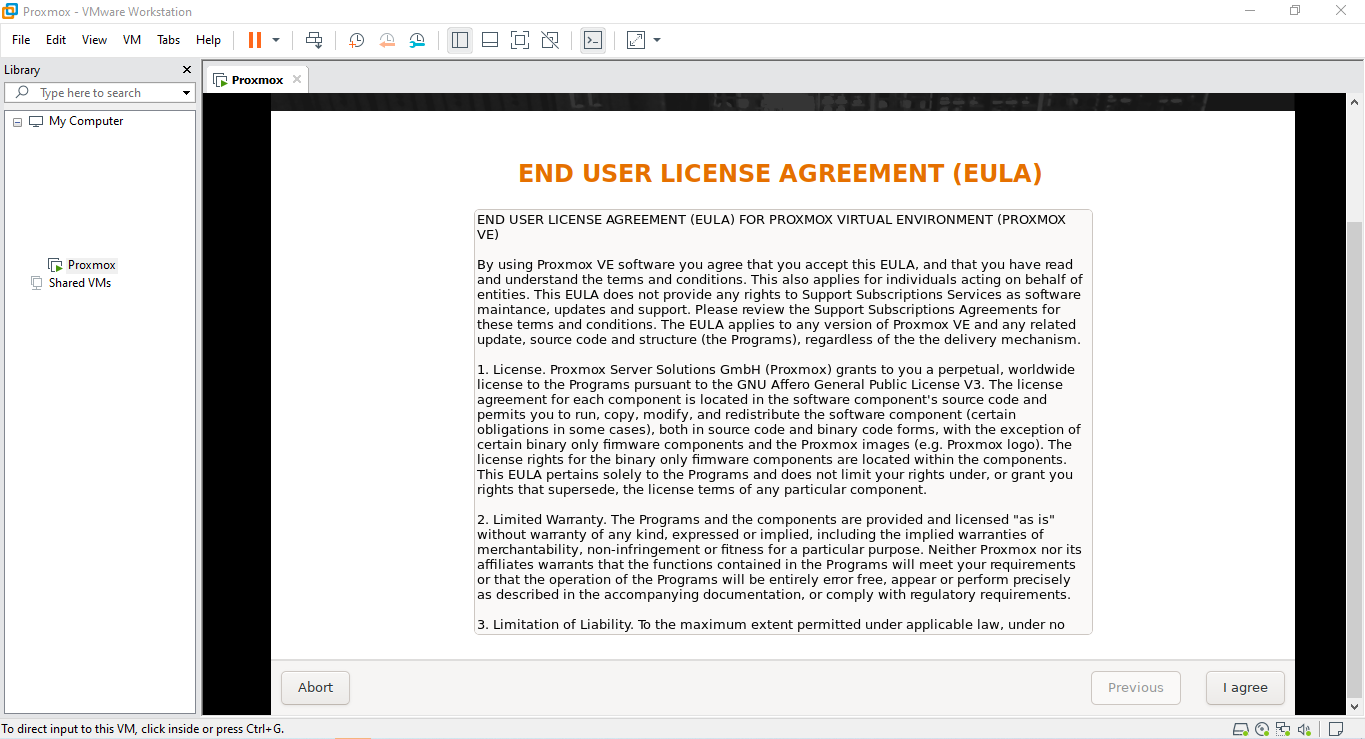
Task: Switch to the Proxmox tab
Action: (x=257, y=80)
